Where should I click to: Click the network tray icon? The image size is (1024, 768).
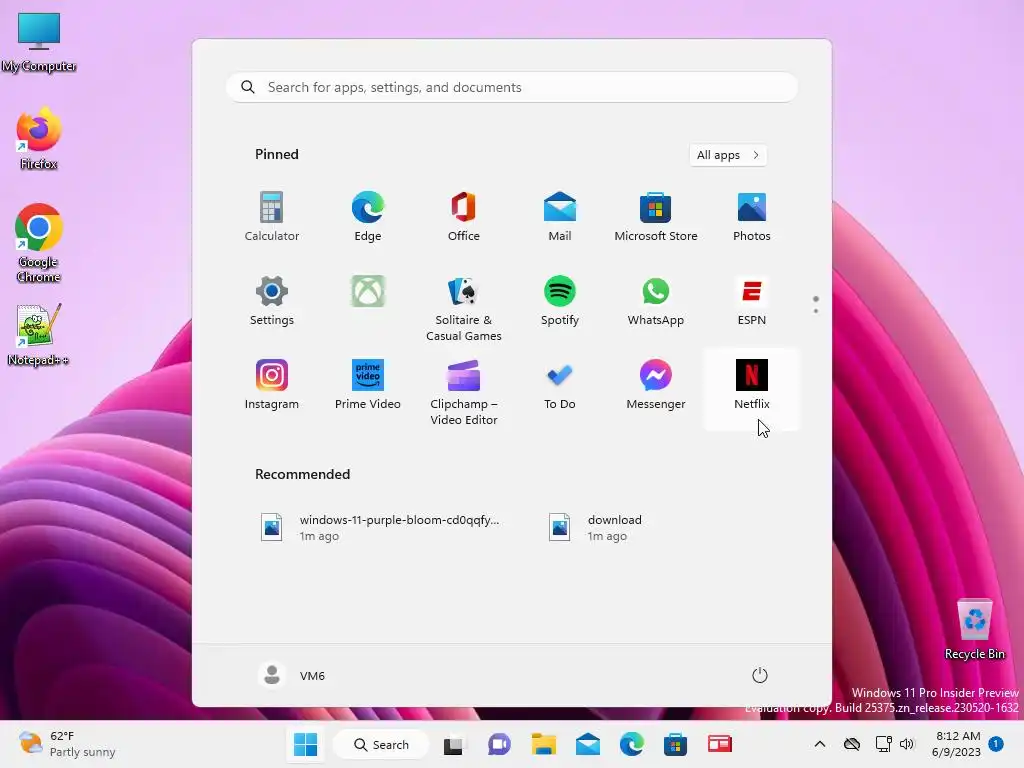[x=884, y=744]
